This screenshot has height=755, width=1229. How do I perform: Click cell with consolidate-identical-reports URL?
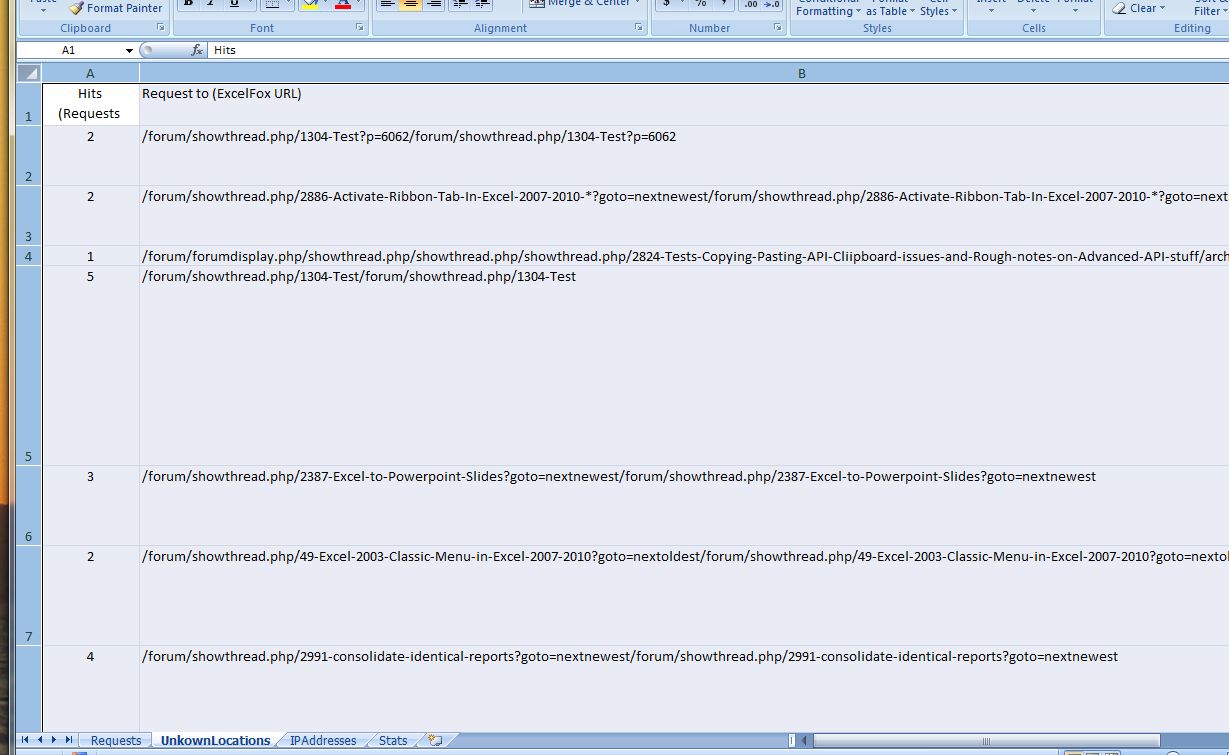(x=684, y=688)
